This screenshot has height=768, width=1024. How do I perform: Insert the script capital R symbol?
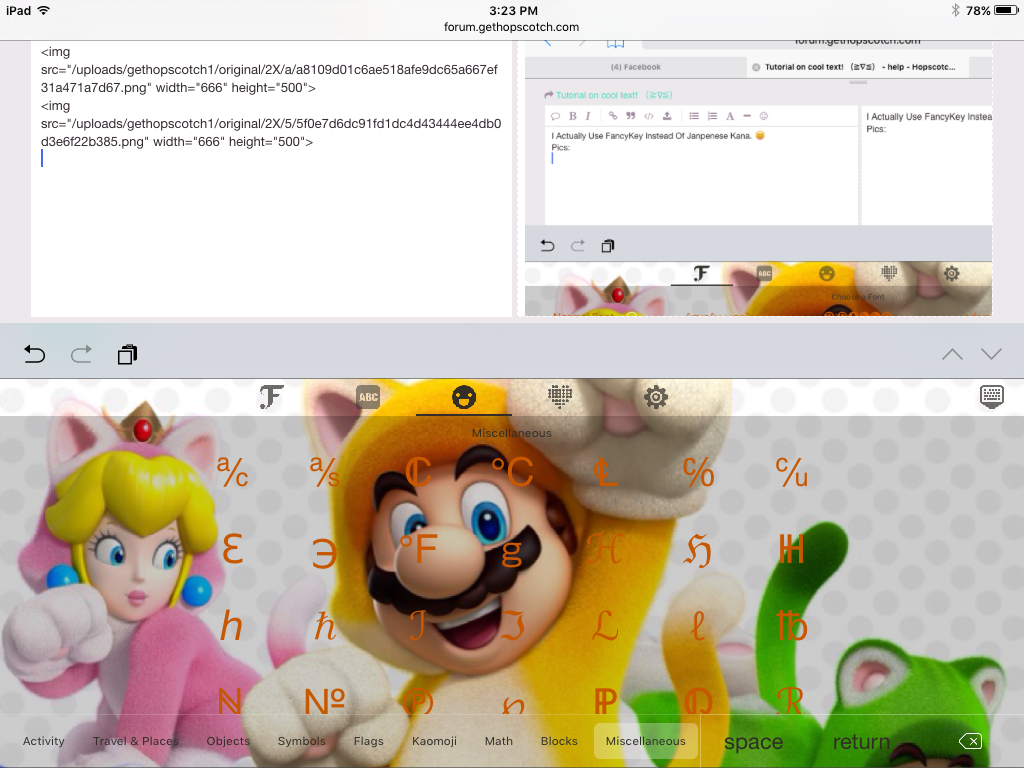coord(792,701)
